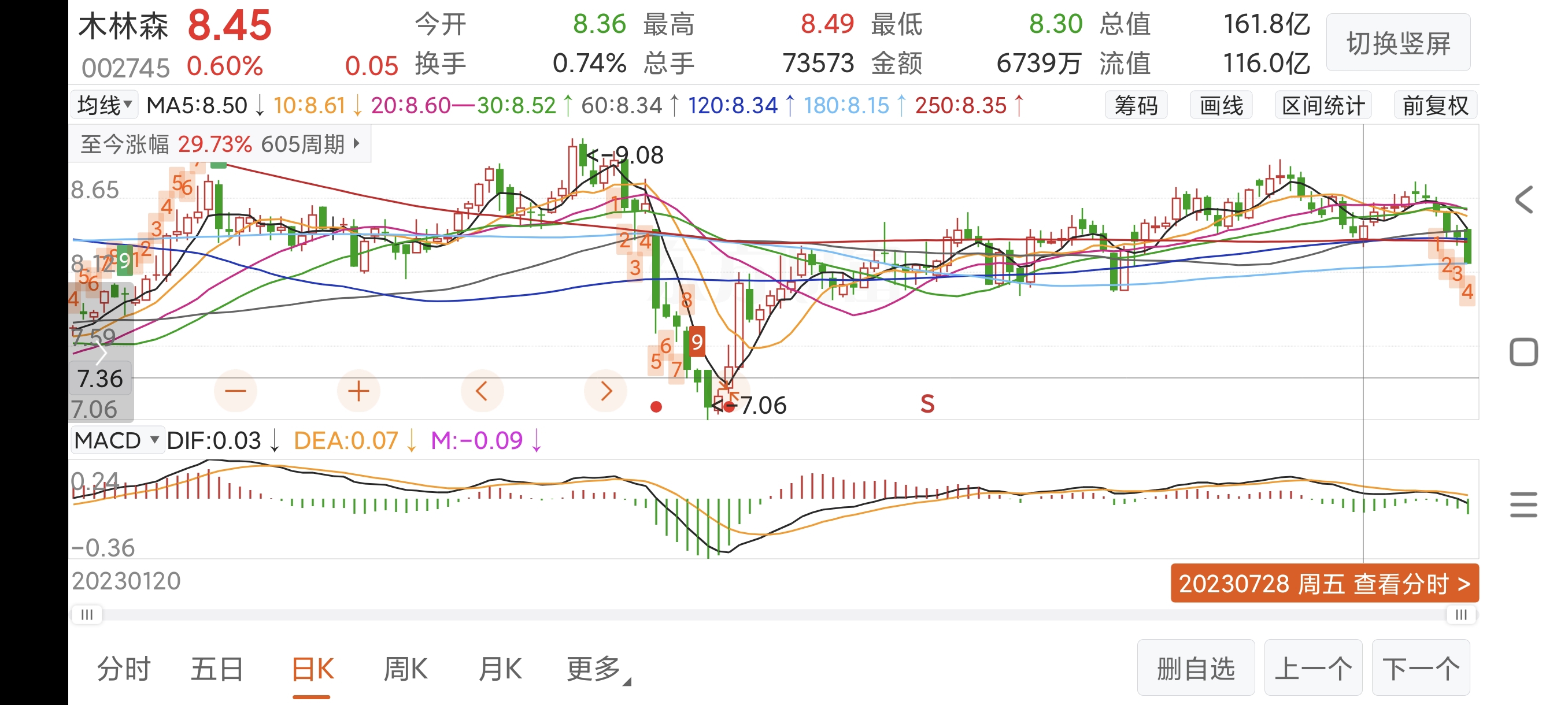Open the 均线 indicator dropdown

[x=105, y=105]
